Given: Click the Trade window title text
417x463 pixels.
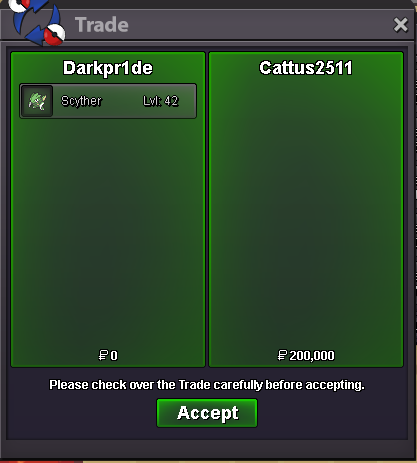Looking at the screenshot, I should [x=102, y=25].
